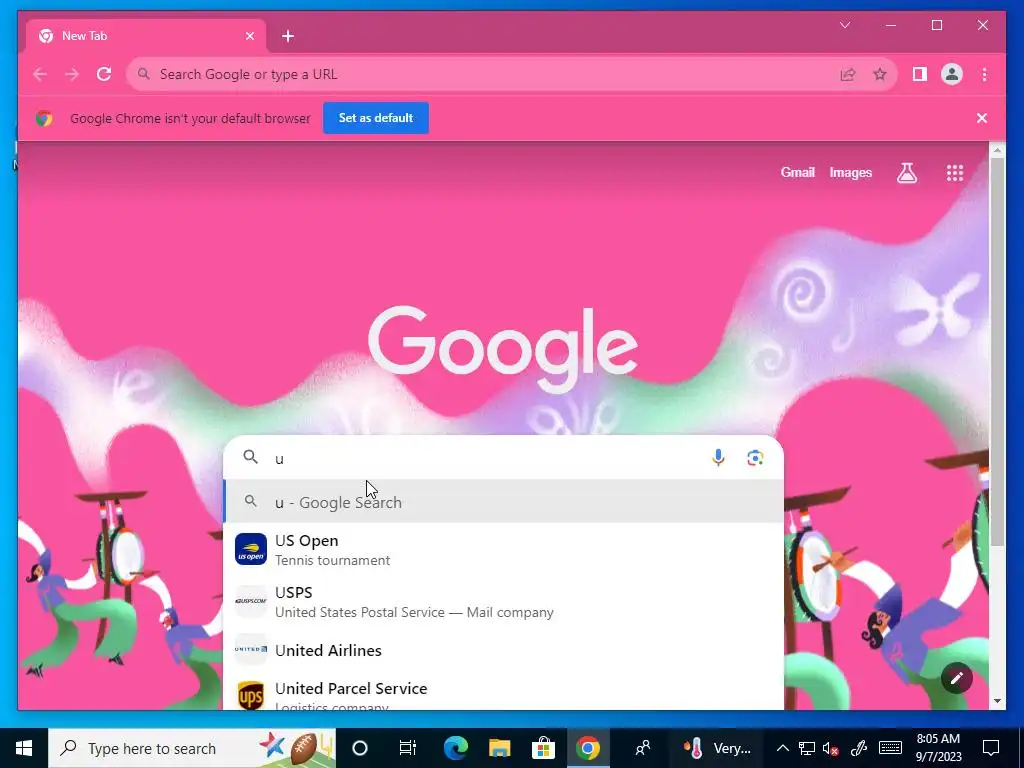The height and width of the screenshot is (768, 1024).
Task: Open Microsoft Store from taskbar
Action: pyautogui.click(x=543, y=748)
